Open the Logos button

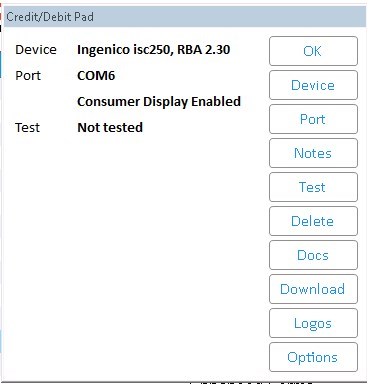pyautogui.click(x=313, y=323)
